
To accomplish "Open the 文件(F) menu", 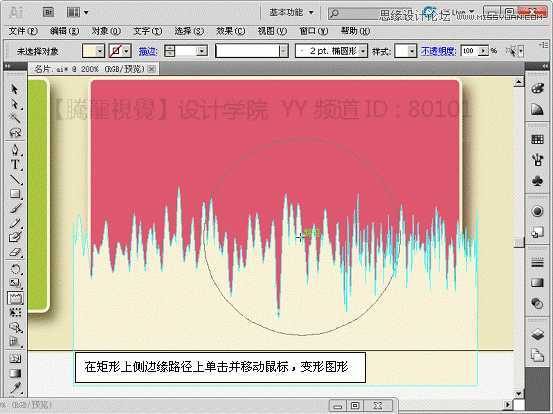I will point(23,31).
